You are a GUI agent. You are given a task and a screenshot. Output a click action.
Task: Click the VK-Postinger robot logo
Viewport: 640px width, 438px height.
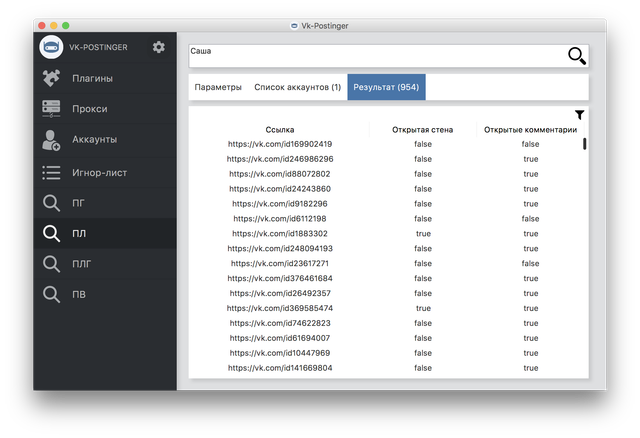[x=51, y=47]
